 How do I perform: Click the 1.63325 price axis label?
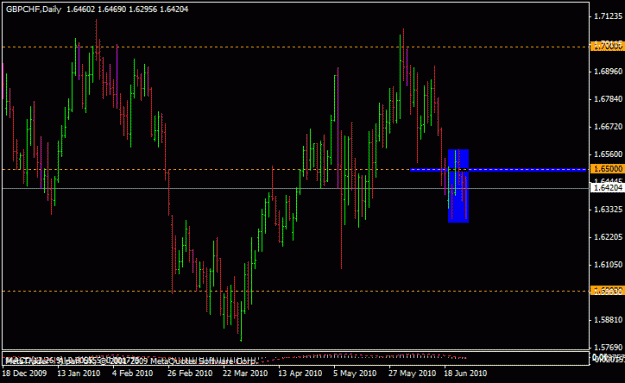(x=608, y=209)
